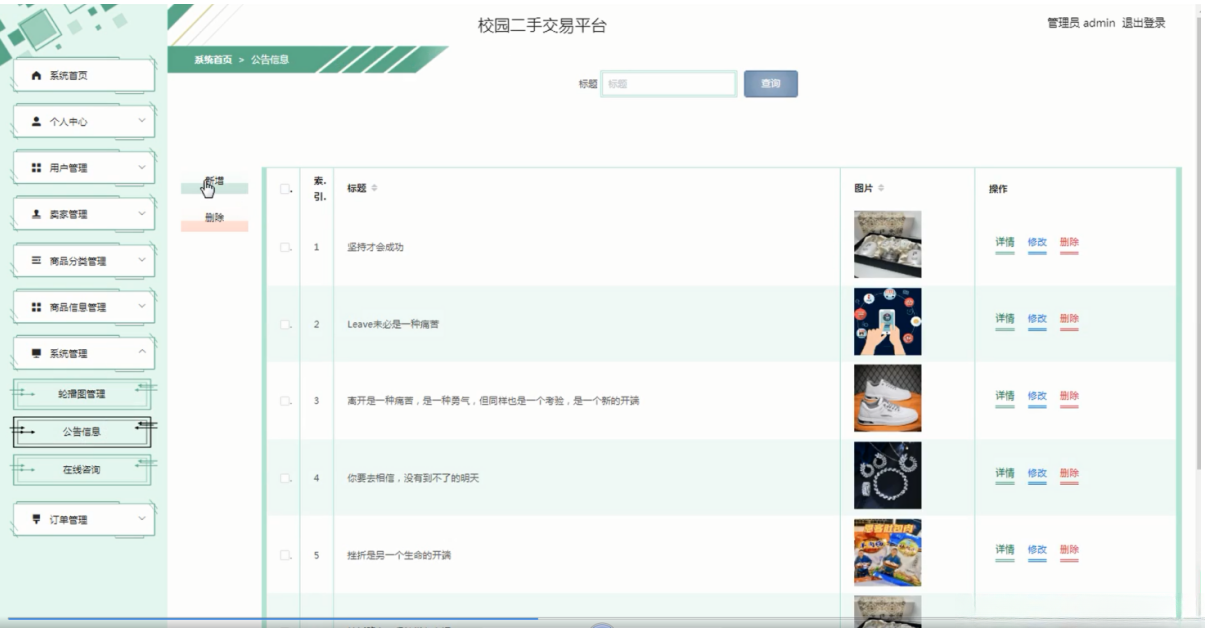Check the box for row 坚持才会成功
Image resolution: width=1205 pixels, height=628 pixels.
(285, 247)
